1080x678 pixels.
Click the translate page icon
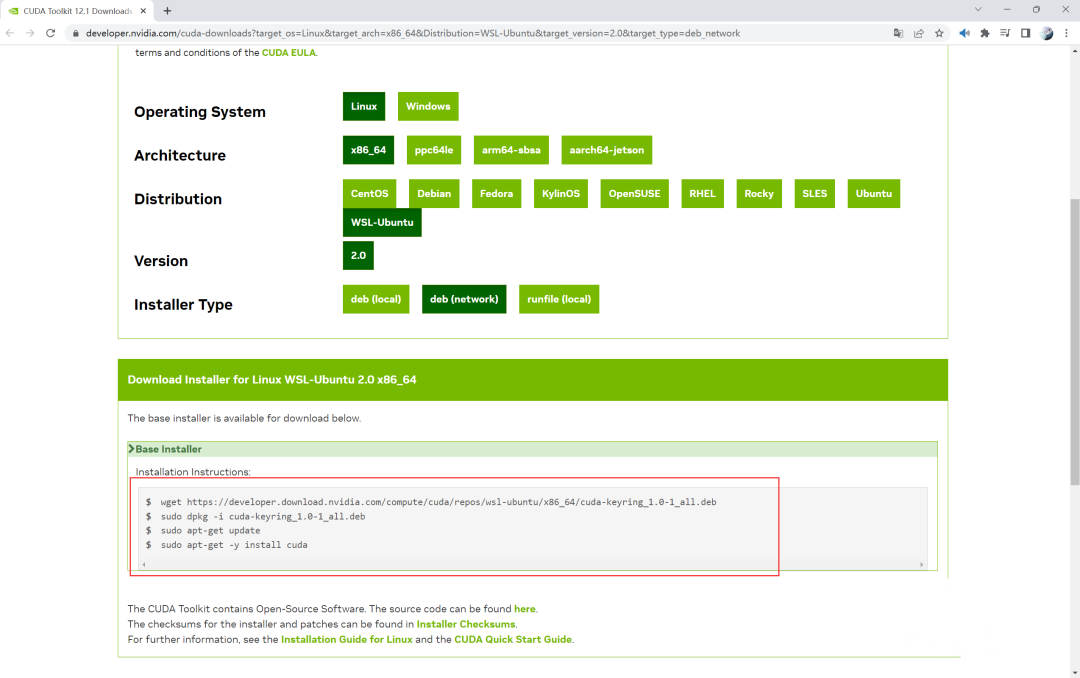(898, 33)
